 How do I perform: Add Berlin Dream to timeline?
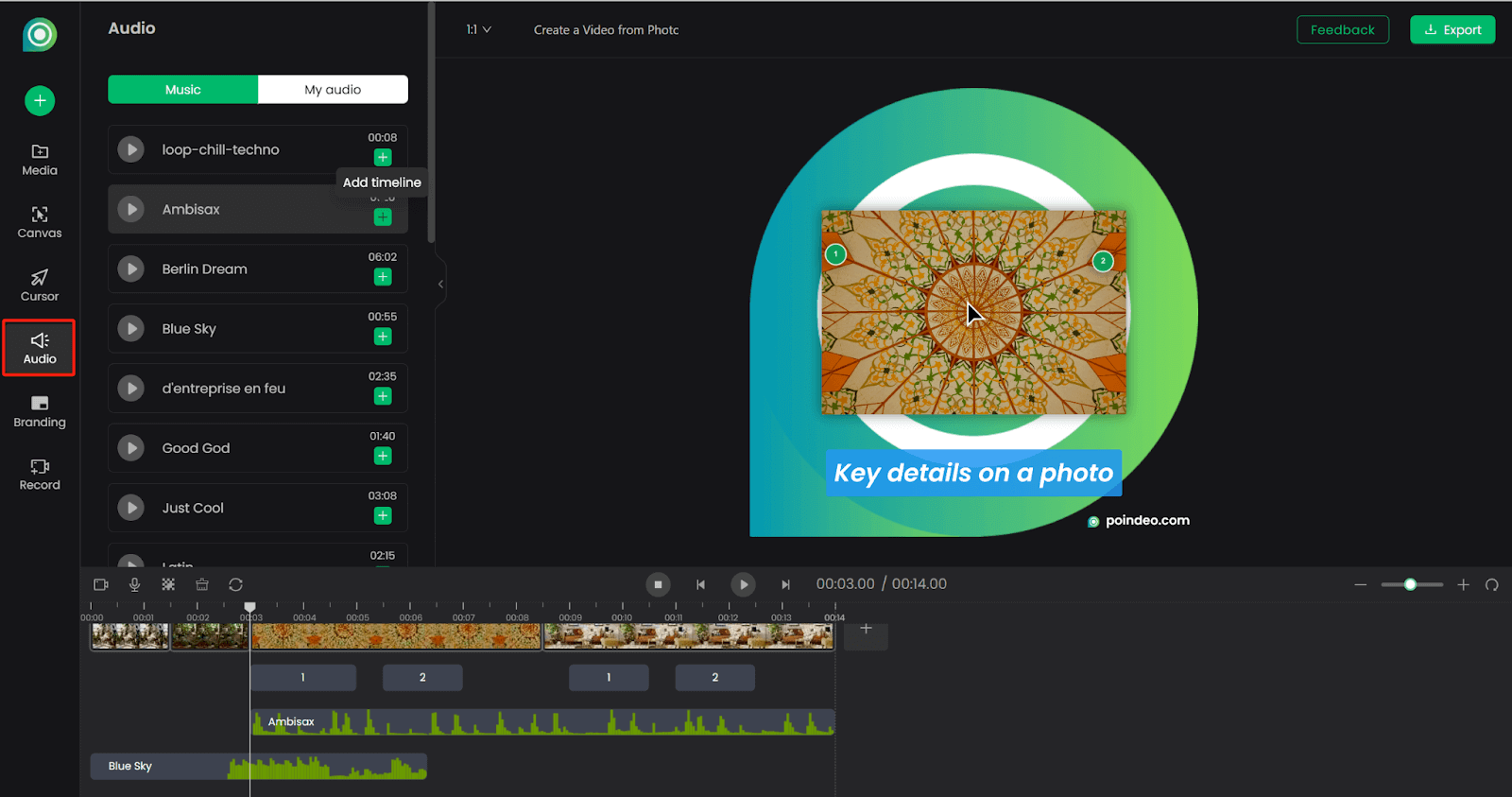pos(383,277)
